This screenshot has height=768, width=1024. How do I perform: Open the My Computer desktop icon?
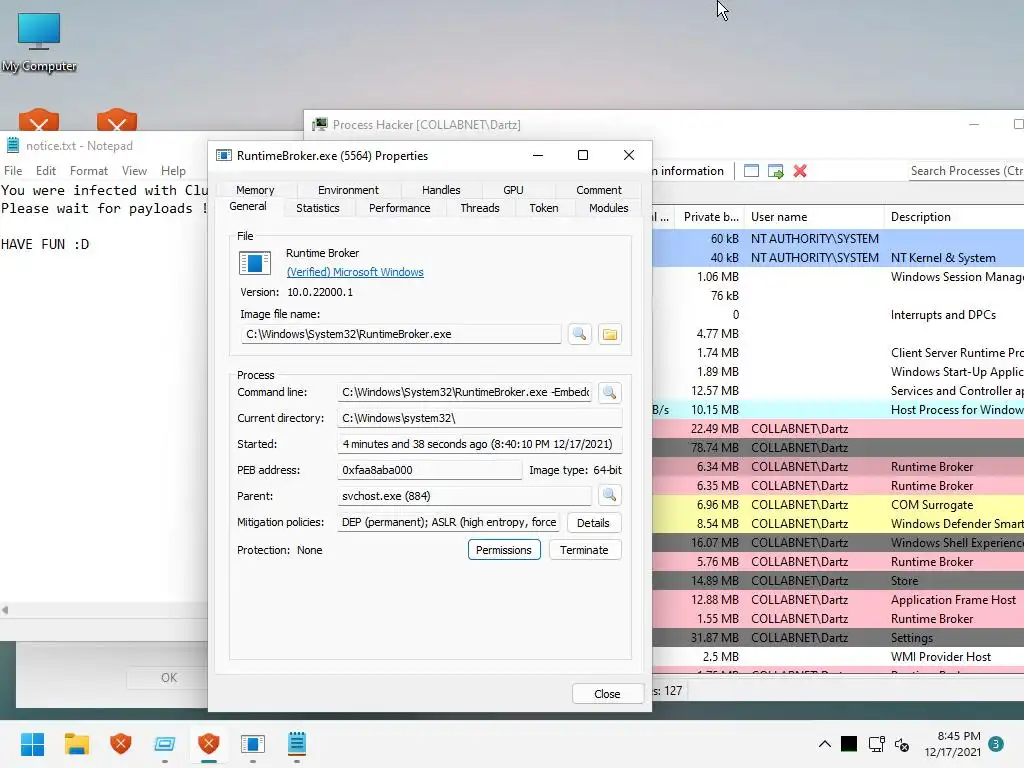coord(39,42)
